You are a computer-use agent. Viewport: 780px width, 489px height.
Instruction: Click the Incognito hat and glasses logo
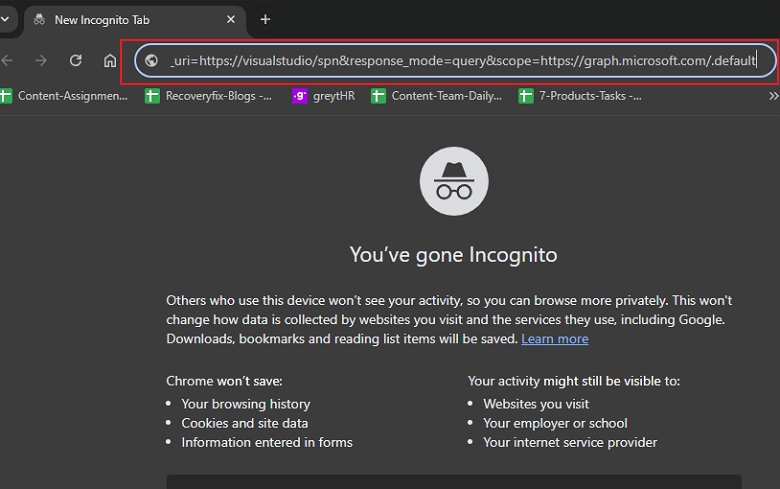pos(454,181)
